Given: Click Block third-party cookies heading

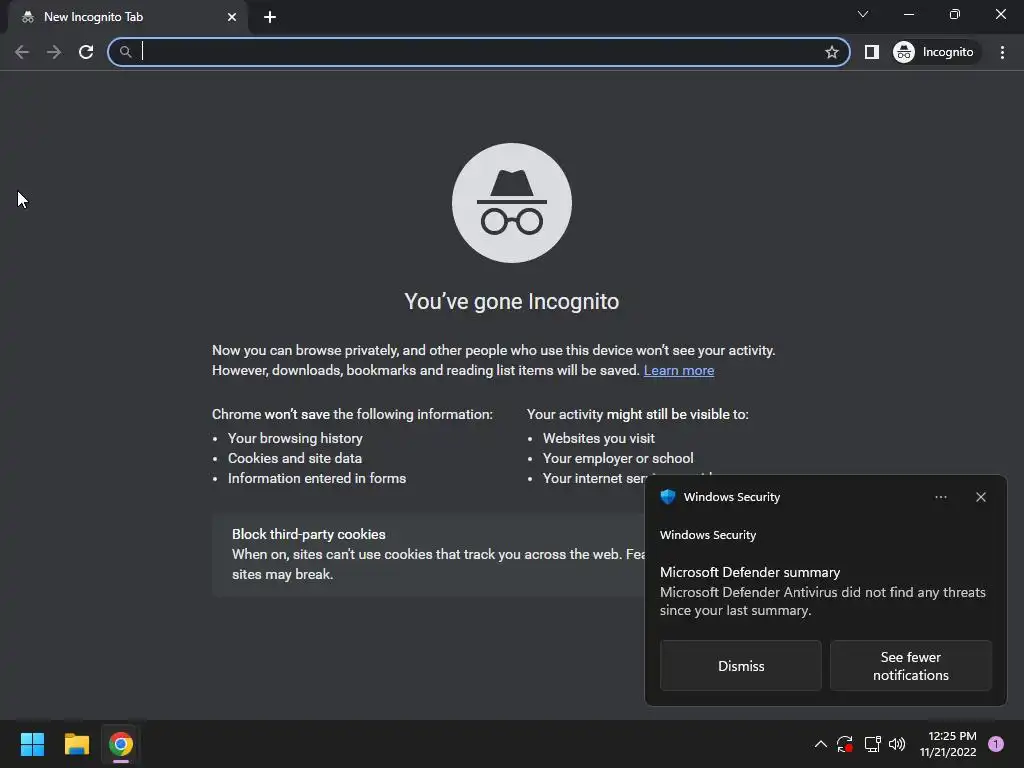Looking at the screenshot, I should coord(309,534).
